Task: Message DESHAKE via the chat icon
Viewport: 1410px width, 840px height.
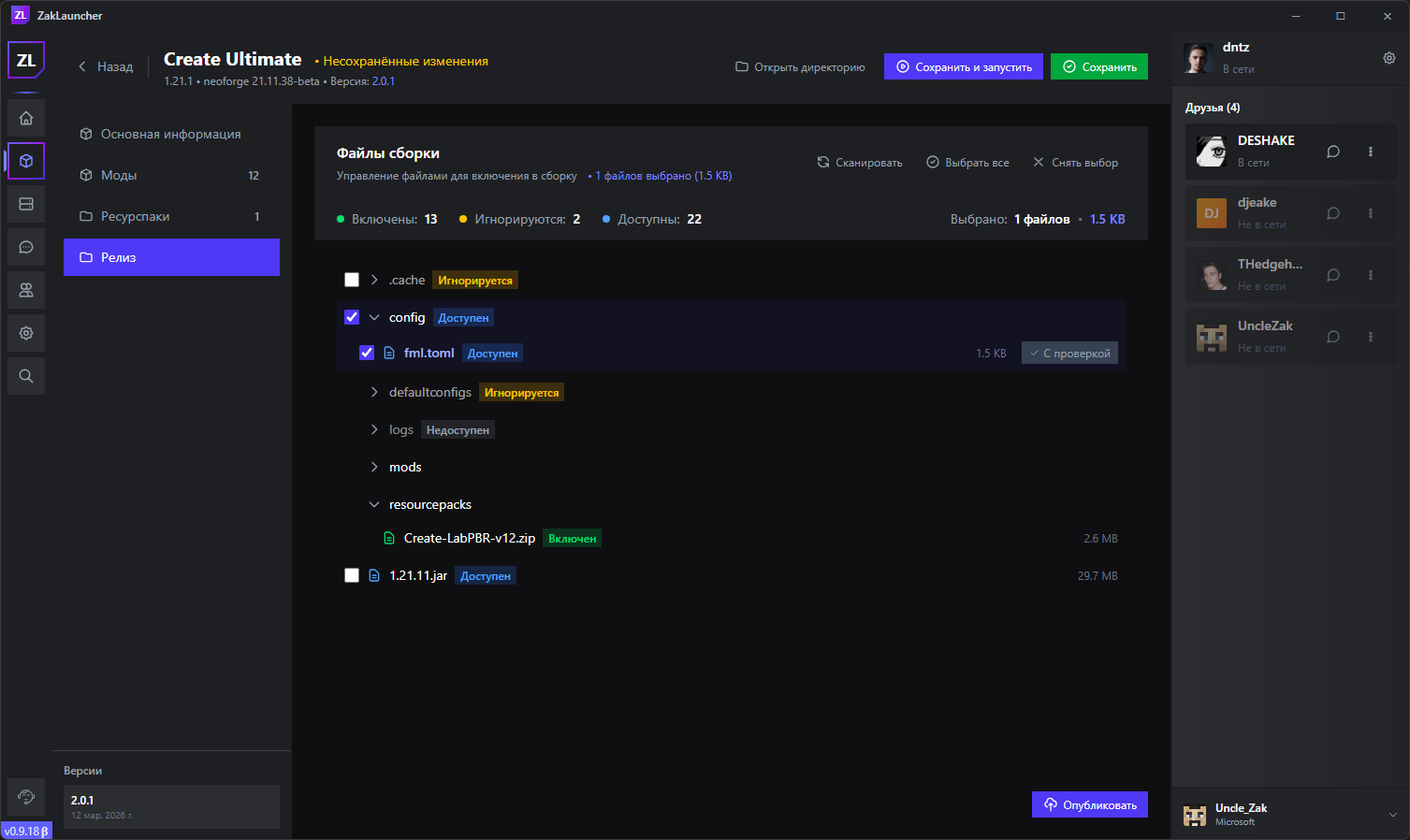Action: pyautogui.click(x=1333, y=152)
